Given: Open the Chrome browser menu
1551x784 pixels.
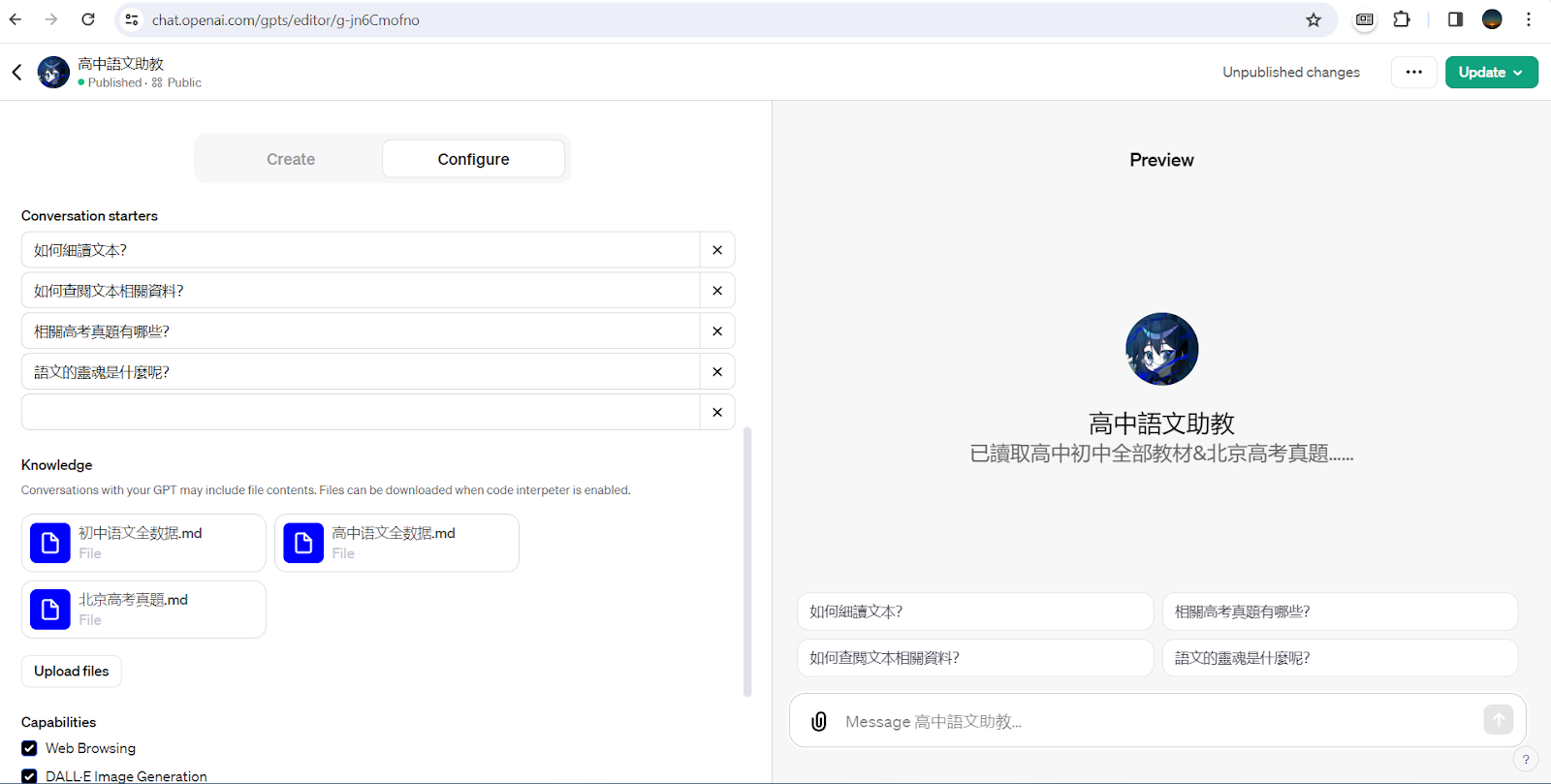Looking at the screenshot, I should tap(1529, 20).
